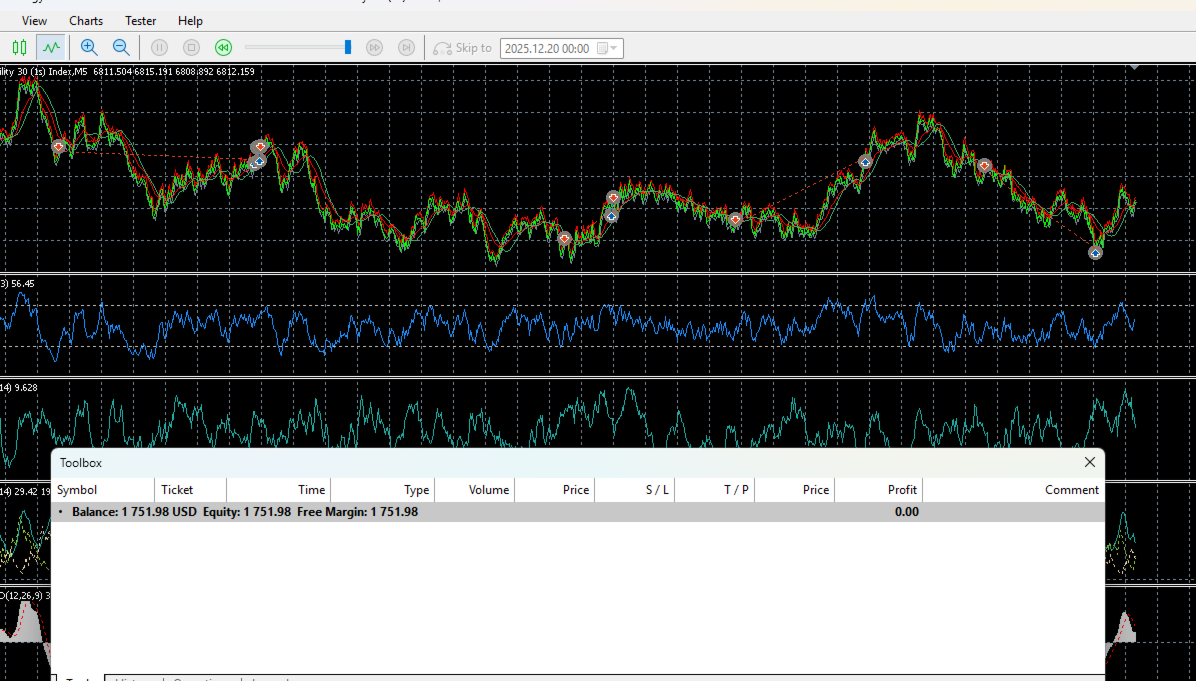Select the Balance summary row
This screenshot has height=681, width=1196.
coord(578,512)
